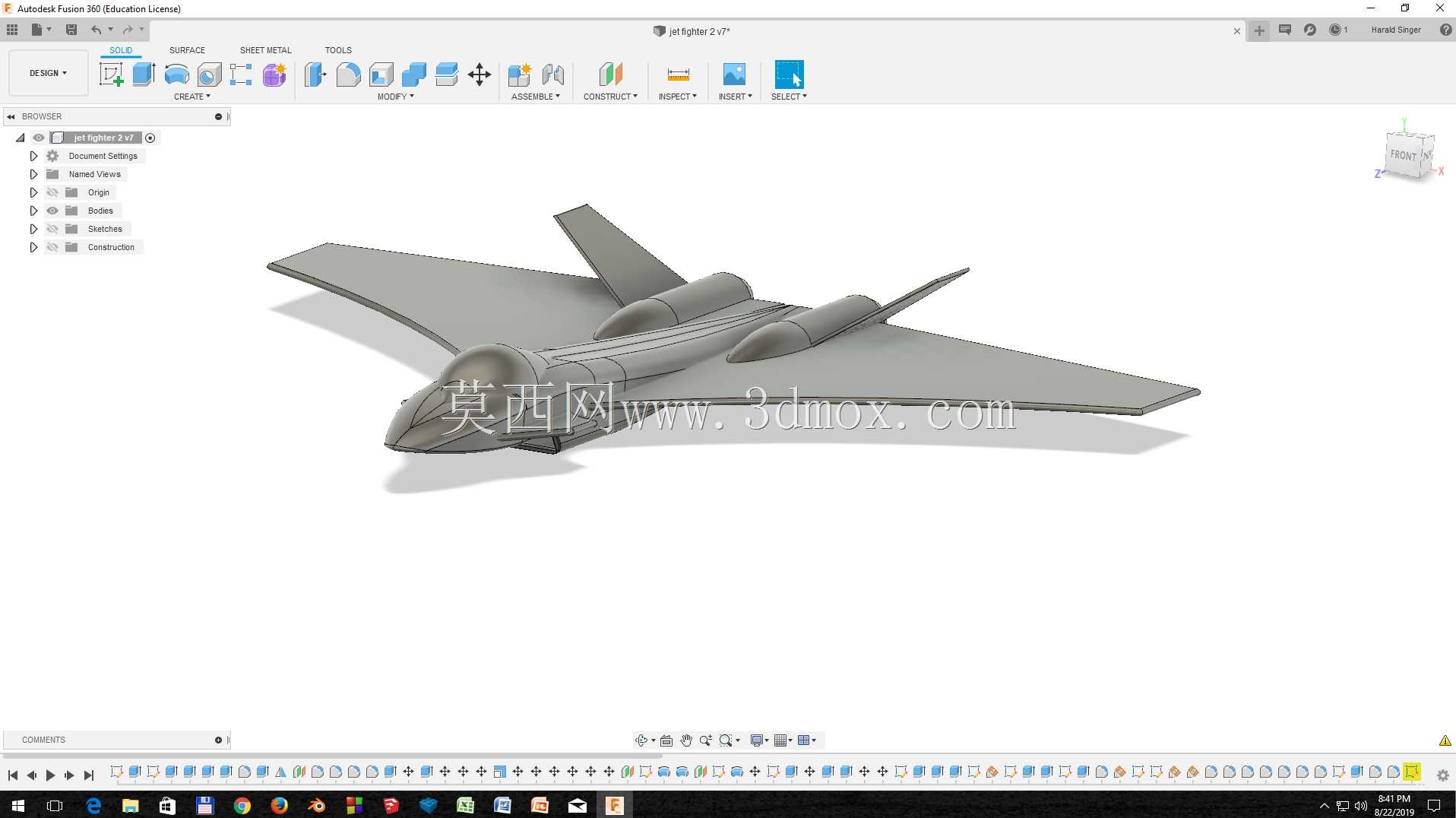Open timeline settings gear
Image resolution: width=1456 pixels, height=818 pixels.
[1443, 775]
